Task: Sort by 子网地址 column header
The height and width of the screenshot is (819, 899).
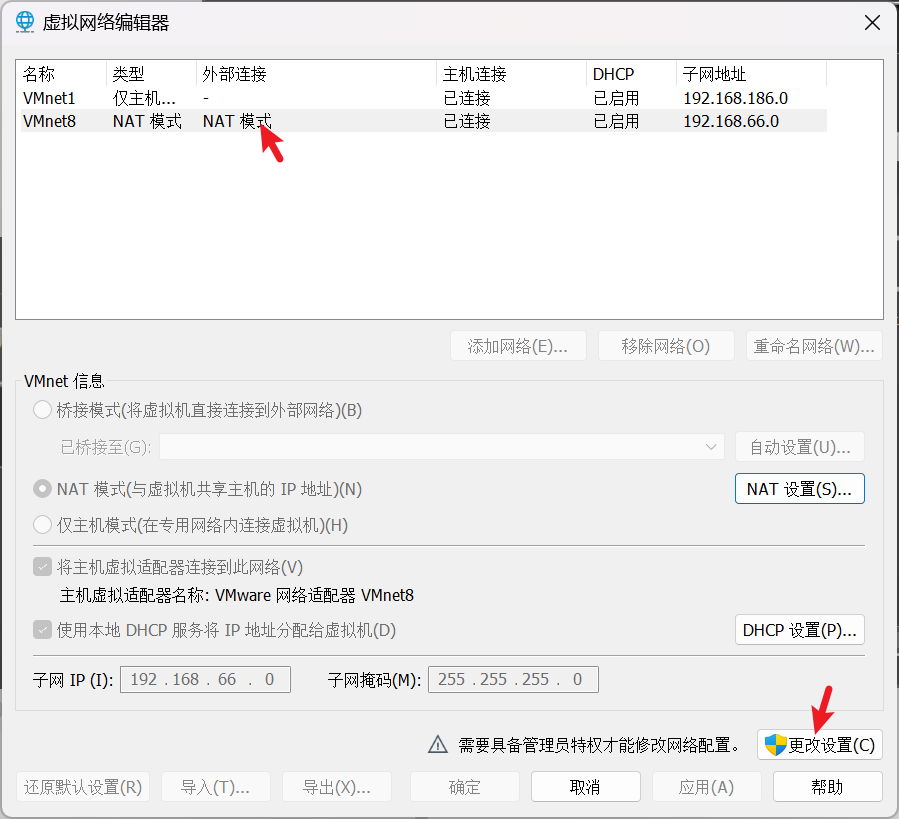Action: pos(751,74)
